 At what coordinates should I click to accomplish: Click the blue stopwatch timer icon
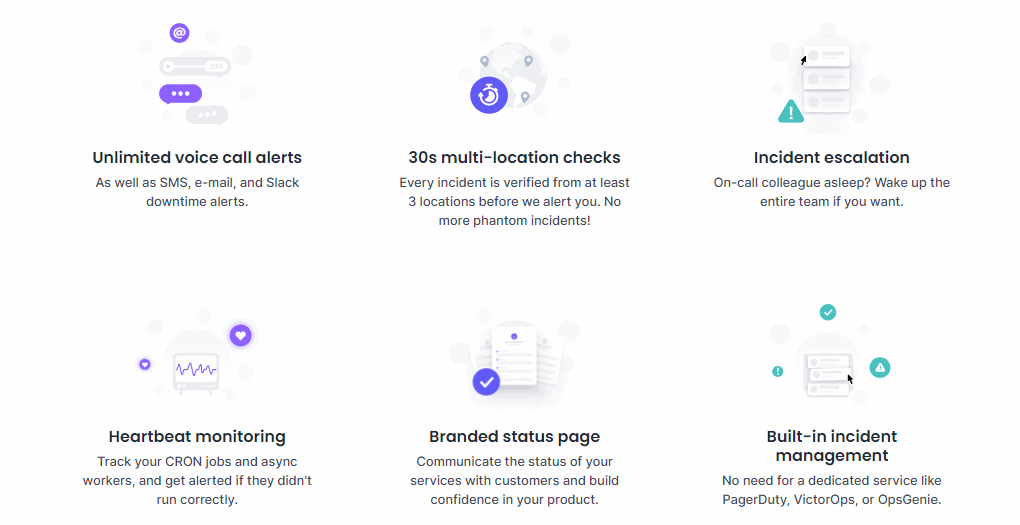pos(489,96)
